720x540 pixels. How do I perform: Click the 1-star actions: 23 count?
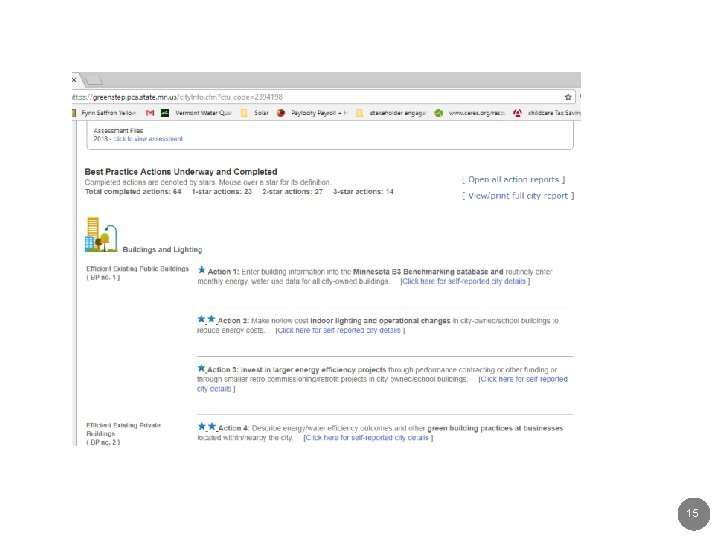click(x=222, y=191)
